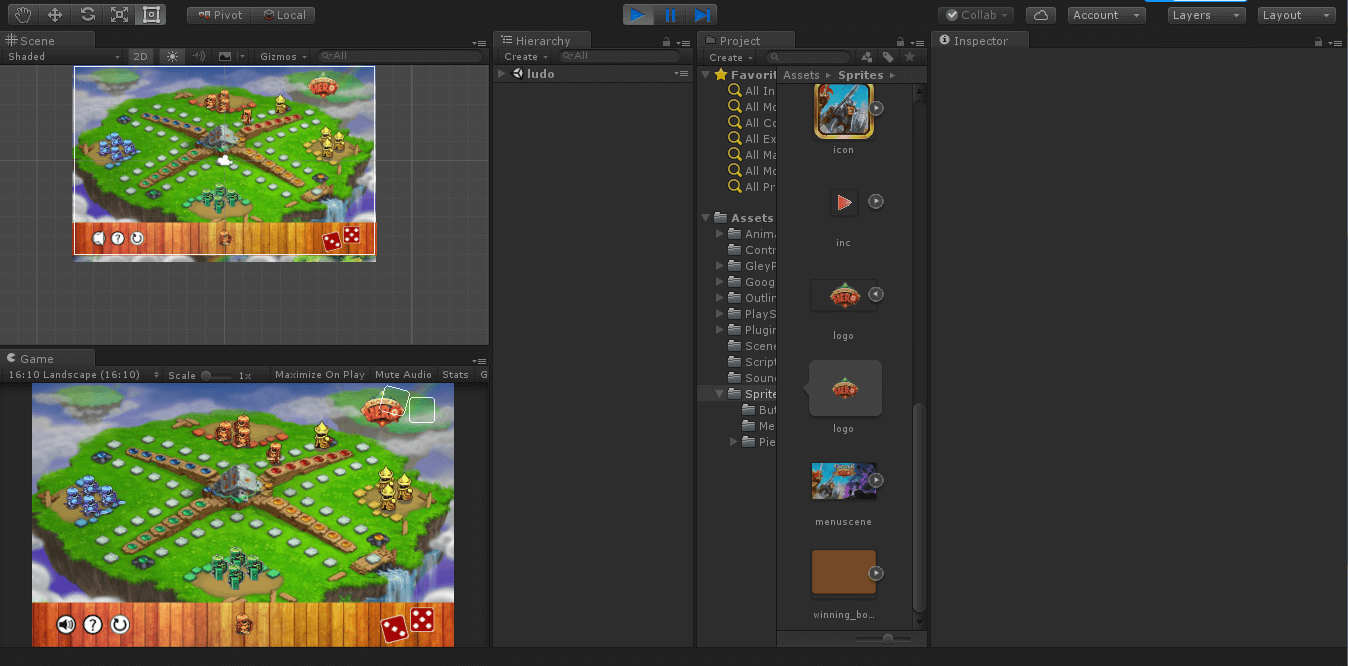Switch to the Inspector tab
The height and width of the screenshot is (666, 1348).
[979, 41]
